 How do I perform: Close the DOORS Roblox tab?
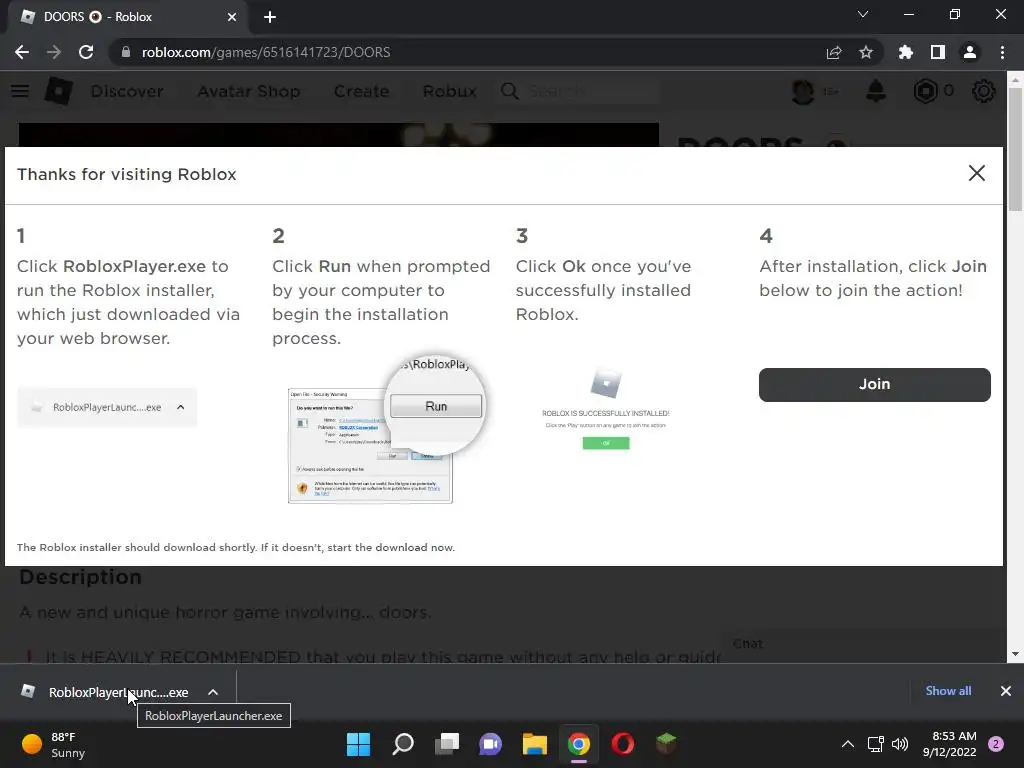pyautogui.click(x=232, y=17)
